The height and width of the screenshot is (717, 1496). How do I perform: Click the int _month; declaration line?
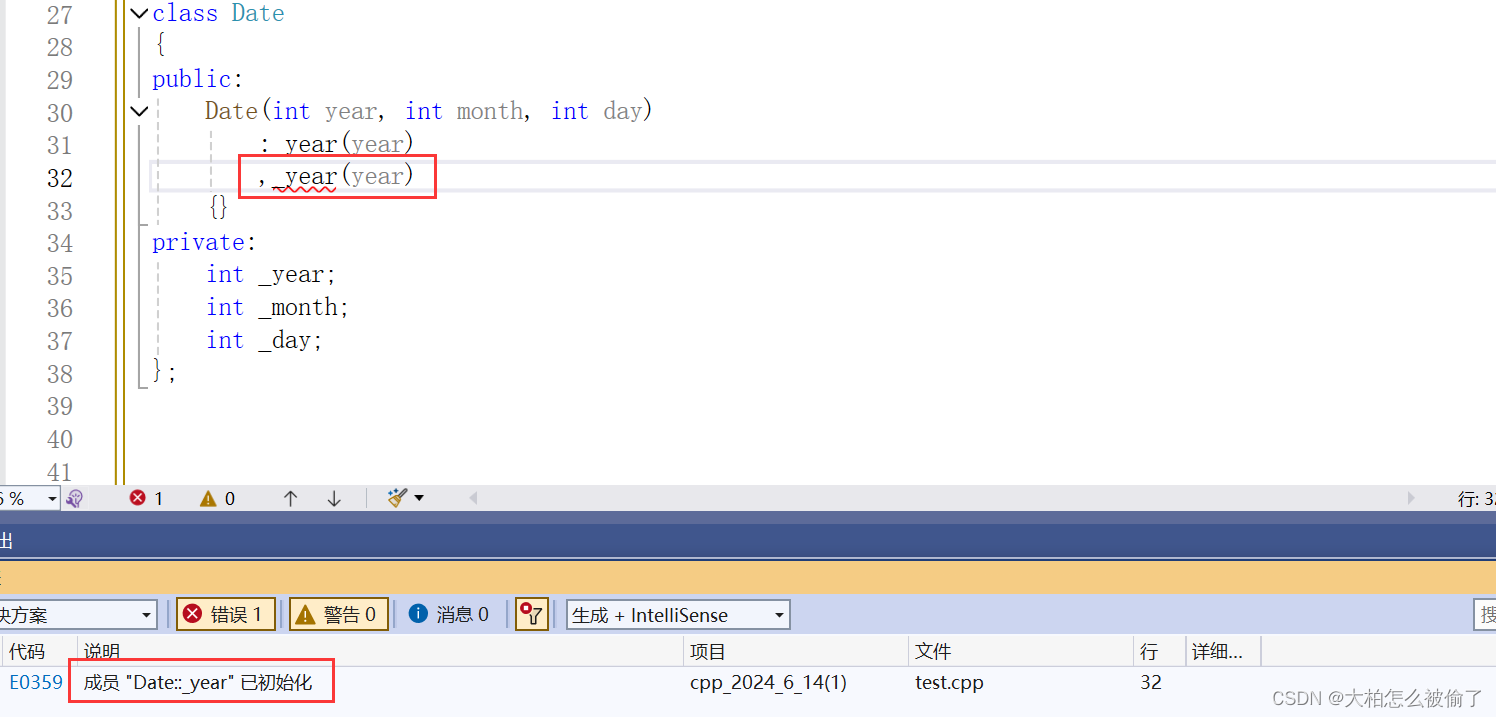tap(278, 307)
